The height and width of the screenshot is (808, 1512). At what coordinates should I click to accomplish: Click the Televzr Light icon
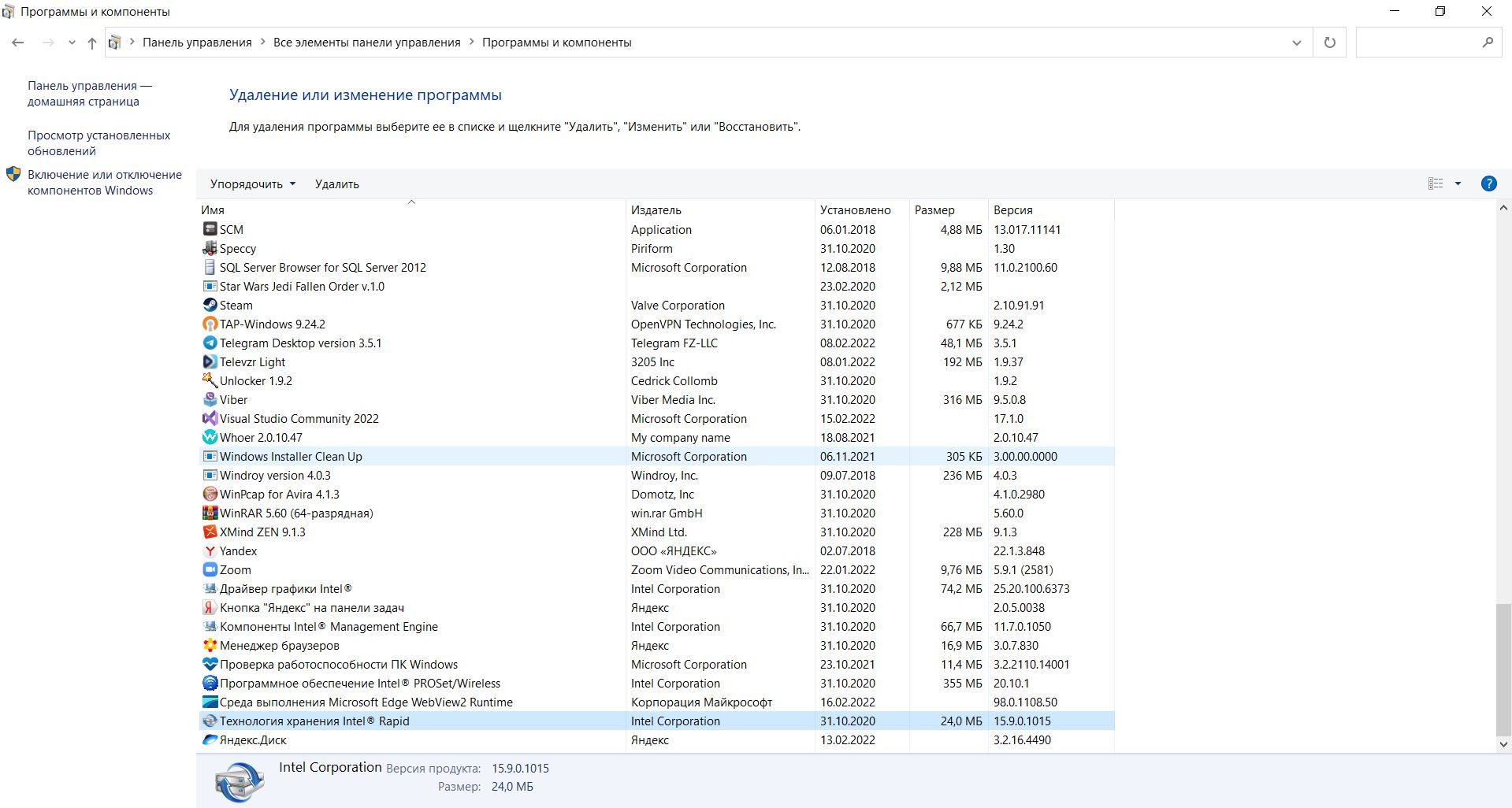click(210, 361)
